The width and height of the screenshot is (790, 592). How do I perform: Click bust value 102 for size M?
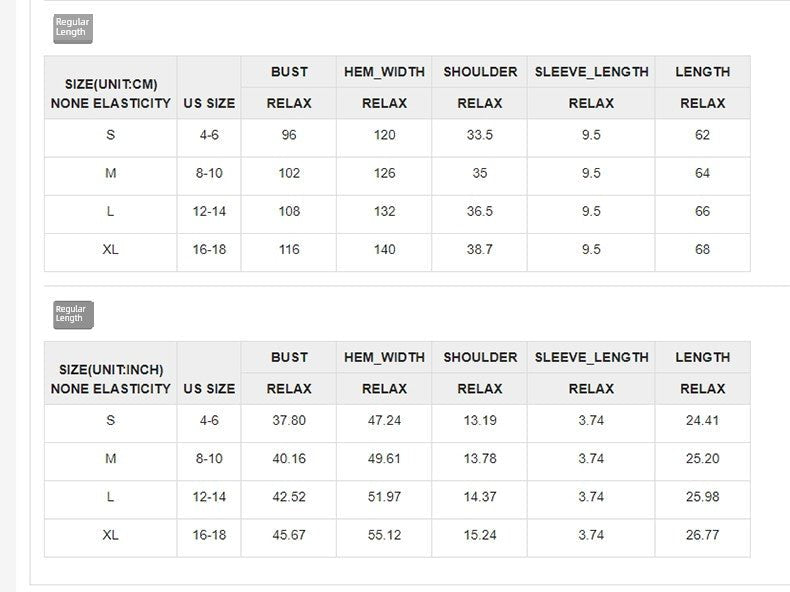(289, 173)
